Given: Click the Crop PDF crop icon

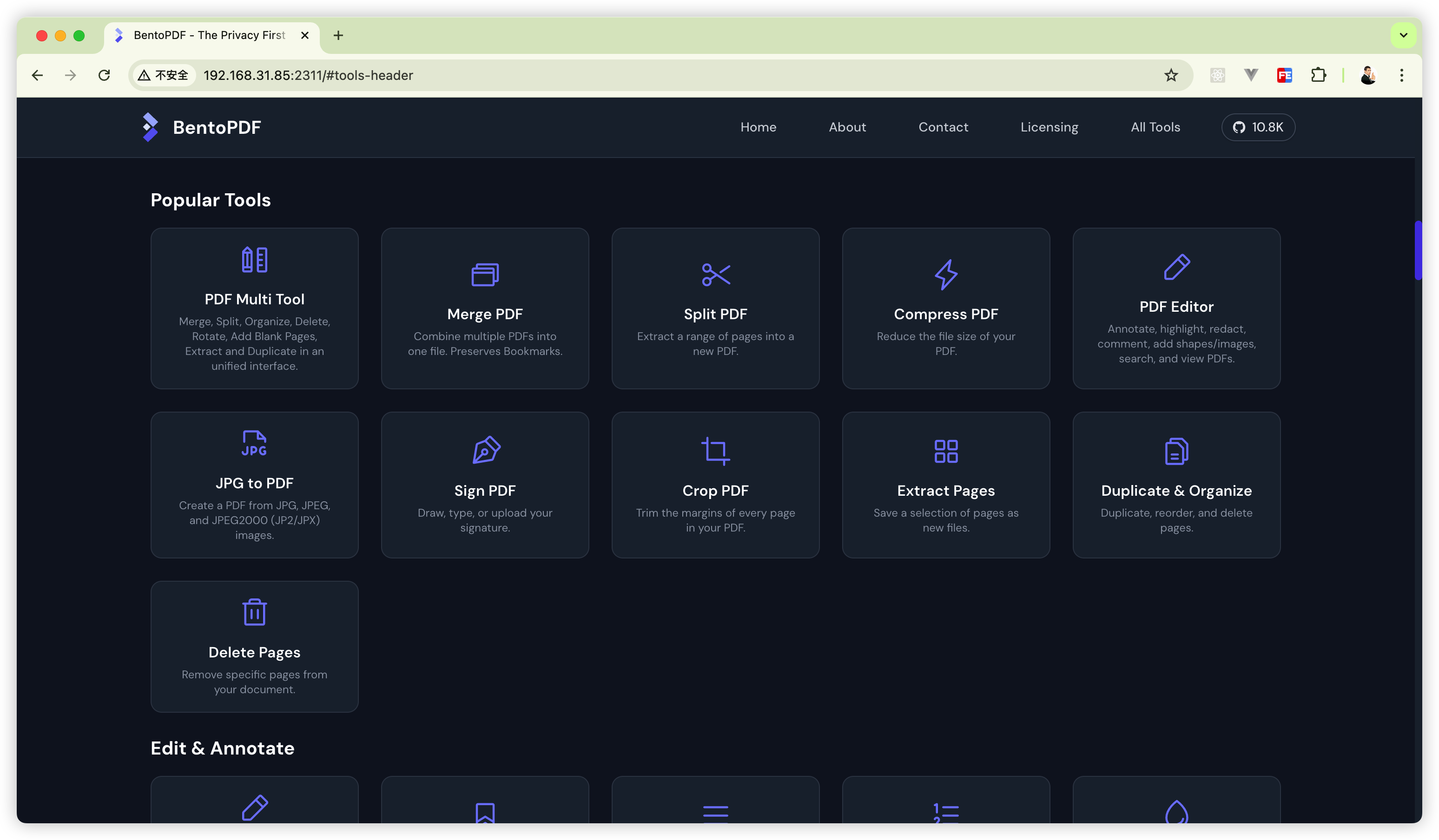Looking at the screenshot, I should 715,451.
